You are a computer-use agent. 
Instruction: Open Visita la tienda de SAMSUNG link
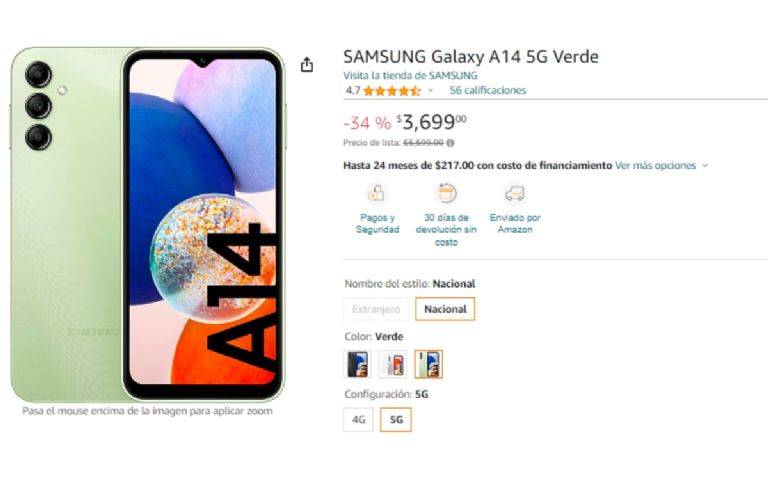coord(410,76)
